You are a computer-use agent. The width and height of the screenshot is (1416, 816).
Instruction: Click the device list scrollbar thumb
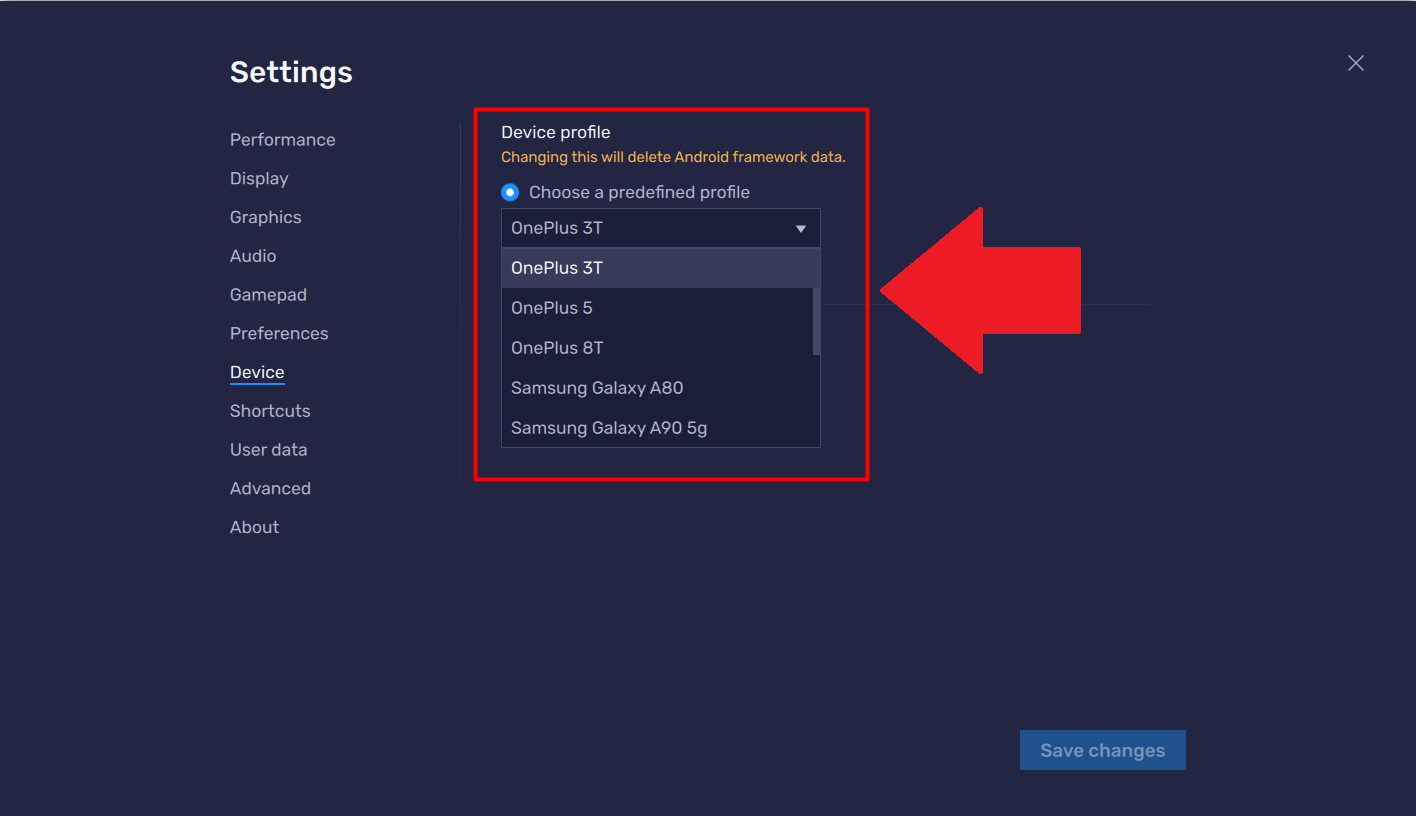(816, 321)
